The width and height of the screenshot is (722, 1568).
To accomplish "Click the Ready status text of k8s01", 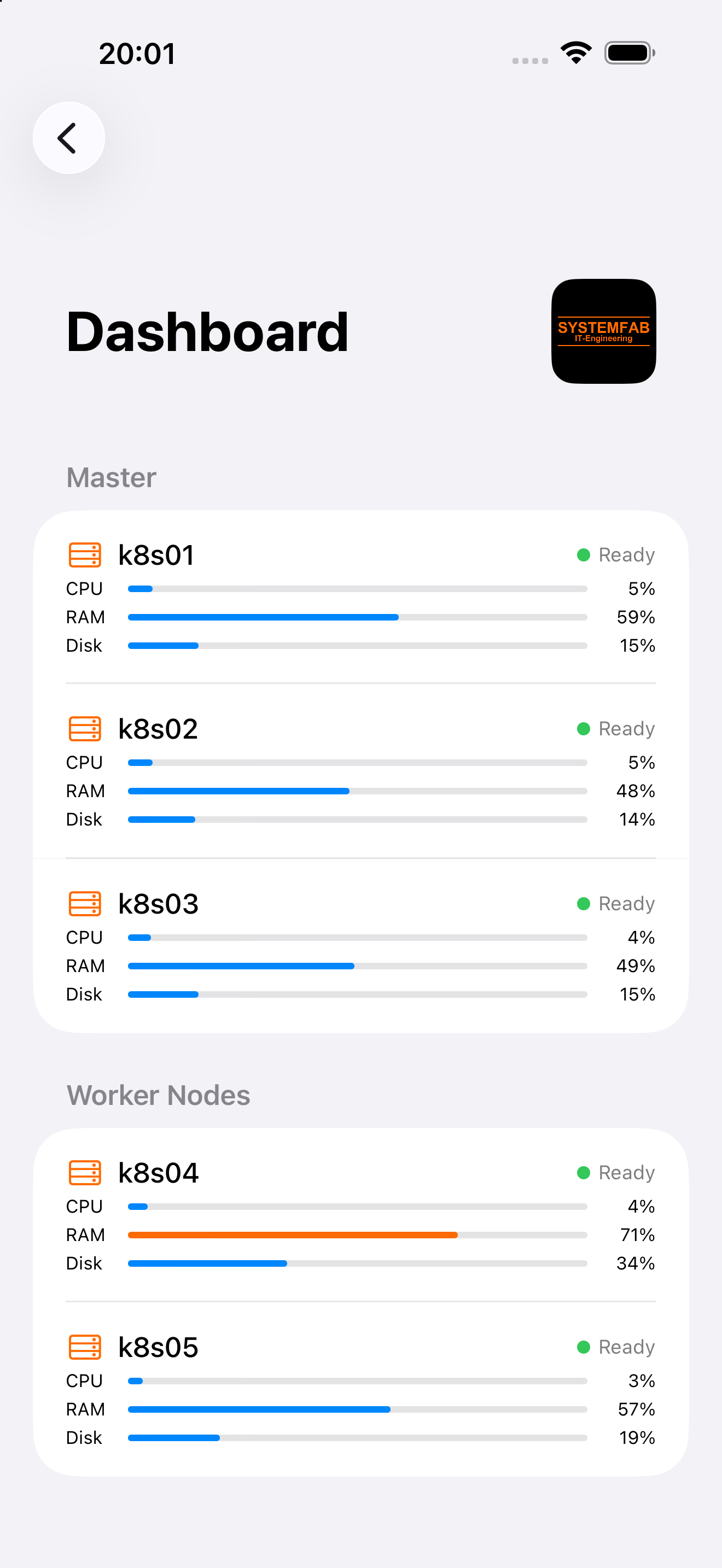I will point(626,555).
